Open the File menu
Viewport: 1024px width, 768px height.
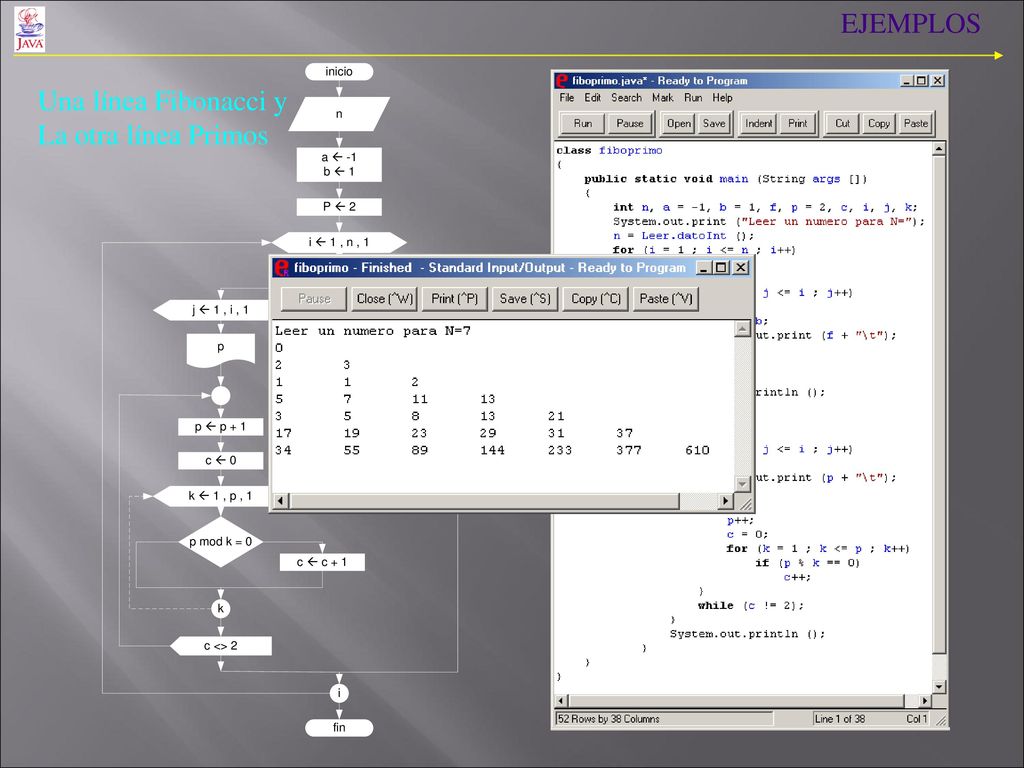[x=566, y=97]
